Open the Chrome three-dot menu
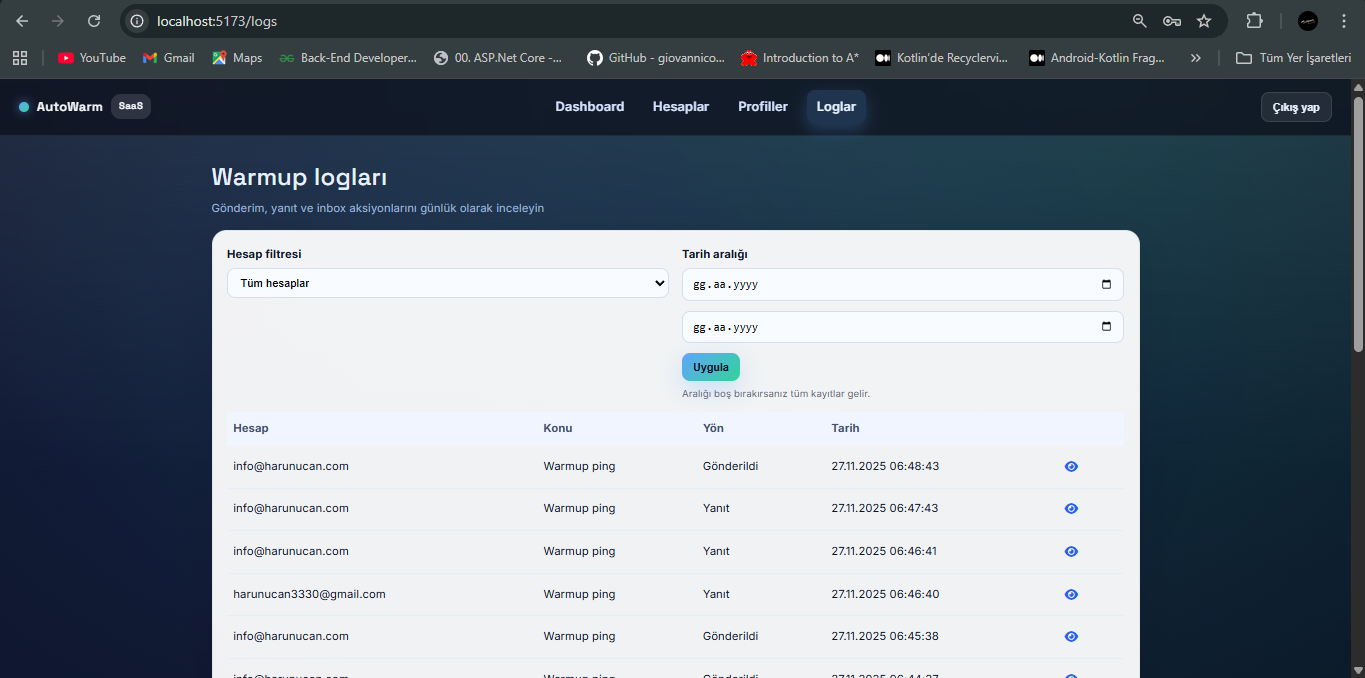 1343,21
